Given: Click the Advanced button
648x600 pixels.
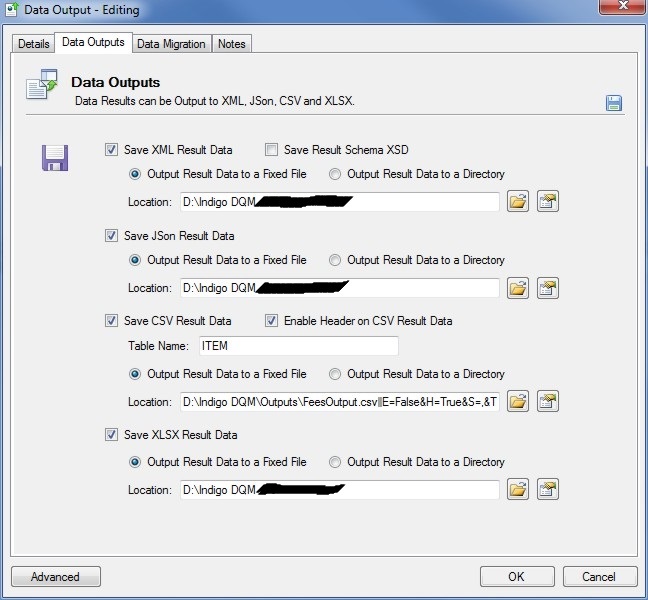Looking at the screenshot, I should coord(56,577).
